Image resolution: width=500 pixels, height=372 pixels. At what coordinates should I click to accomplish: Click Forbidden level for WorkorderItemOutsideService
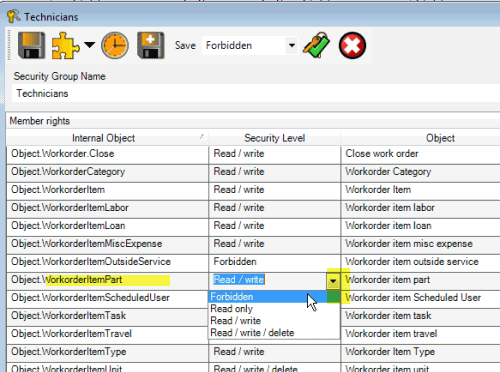[x=275, y=262]
